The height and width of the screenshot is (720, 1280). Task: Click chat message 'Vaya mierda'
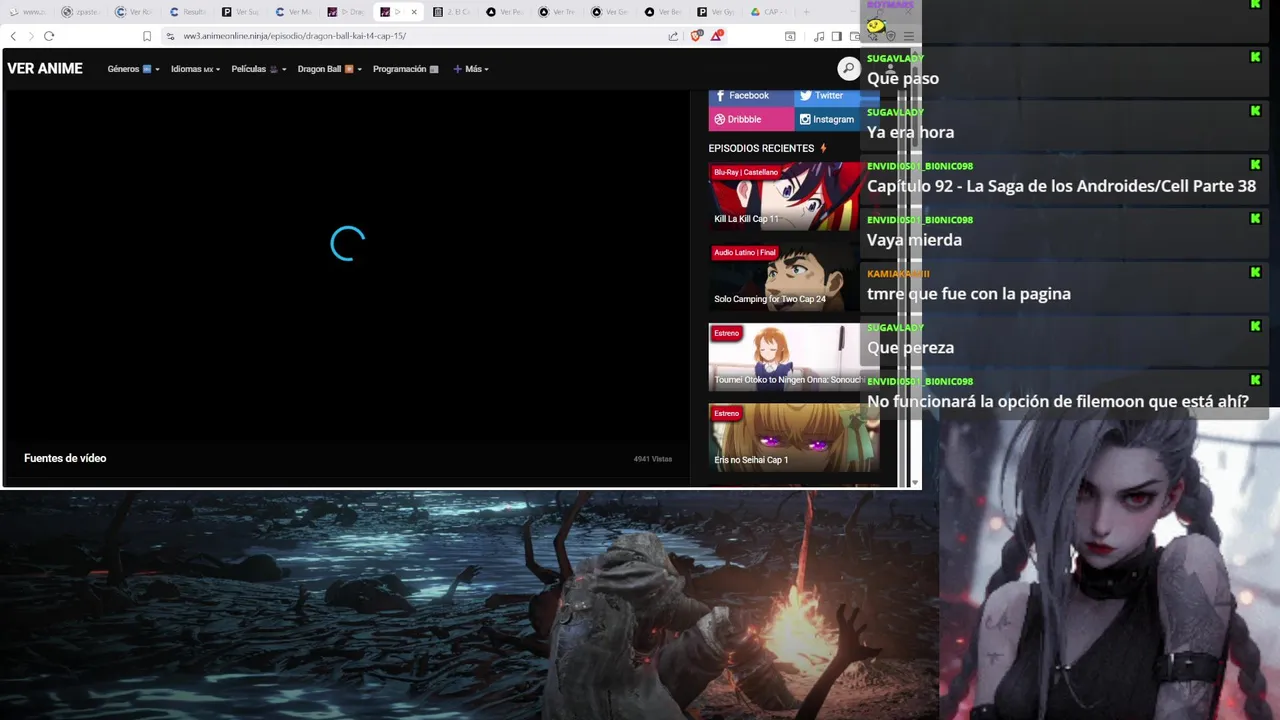[914, 240]
